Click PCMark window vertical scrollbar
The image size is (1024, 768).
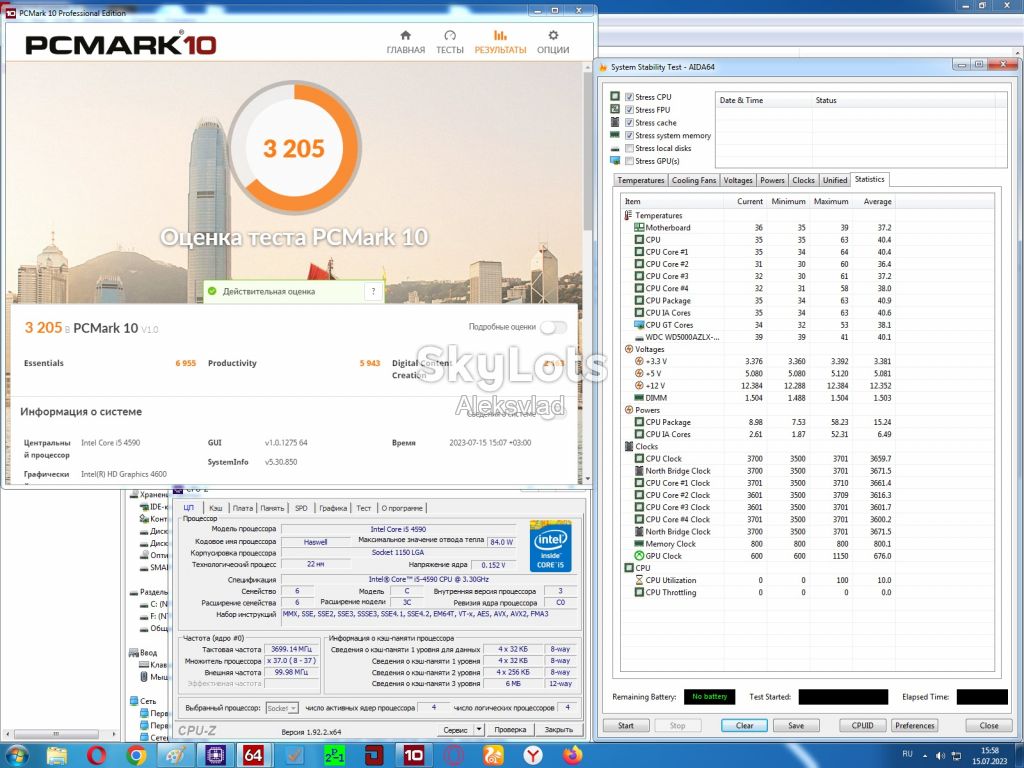coord(587,150)
